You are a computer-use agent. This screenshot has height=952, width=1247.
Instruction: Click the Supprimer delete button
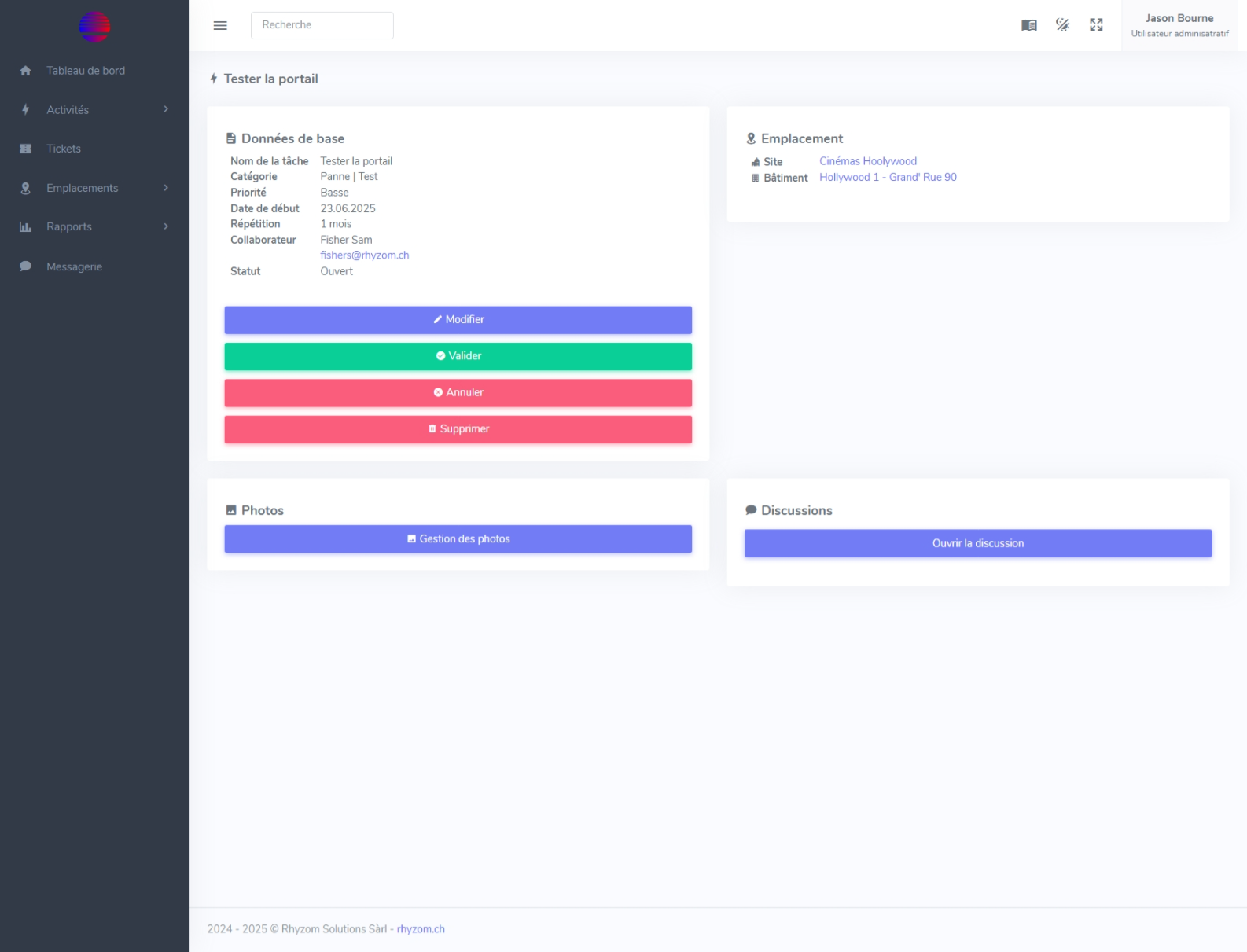point(458,429)
